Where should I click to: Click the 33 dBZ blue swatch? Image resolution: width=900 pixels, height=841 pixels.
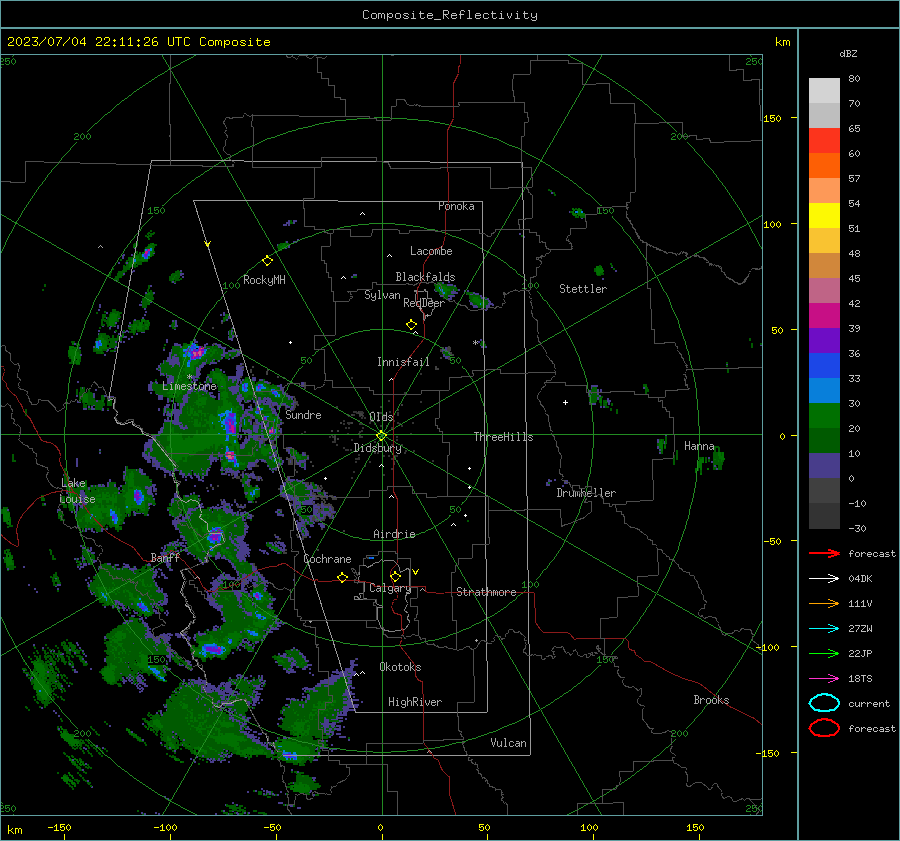tap(824, 365)
